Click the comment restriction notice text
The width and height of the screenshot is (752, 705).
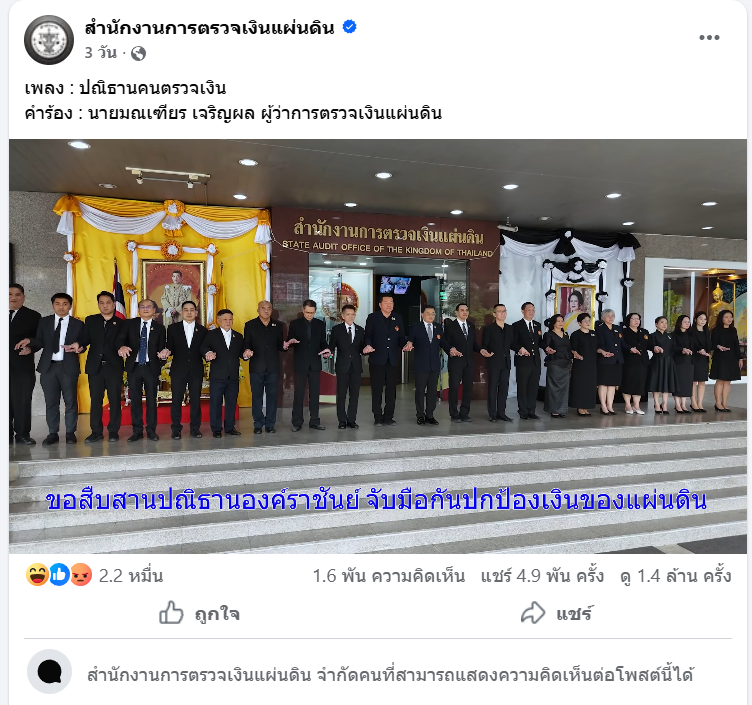pos(390,675)
